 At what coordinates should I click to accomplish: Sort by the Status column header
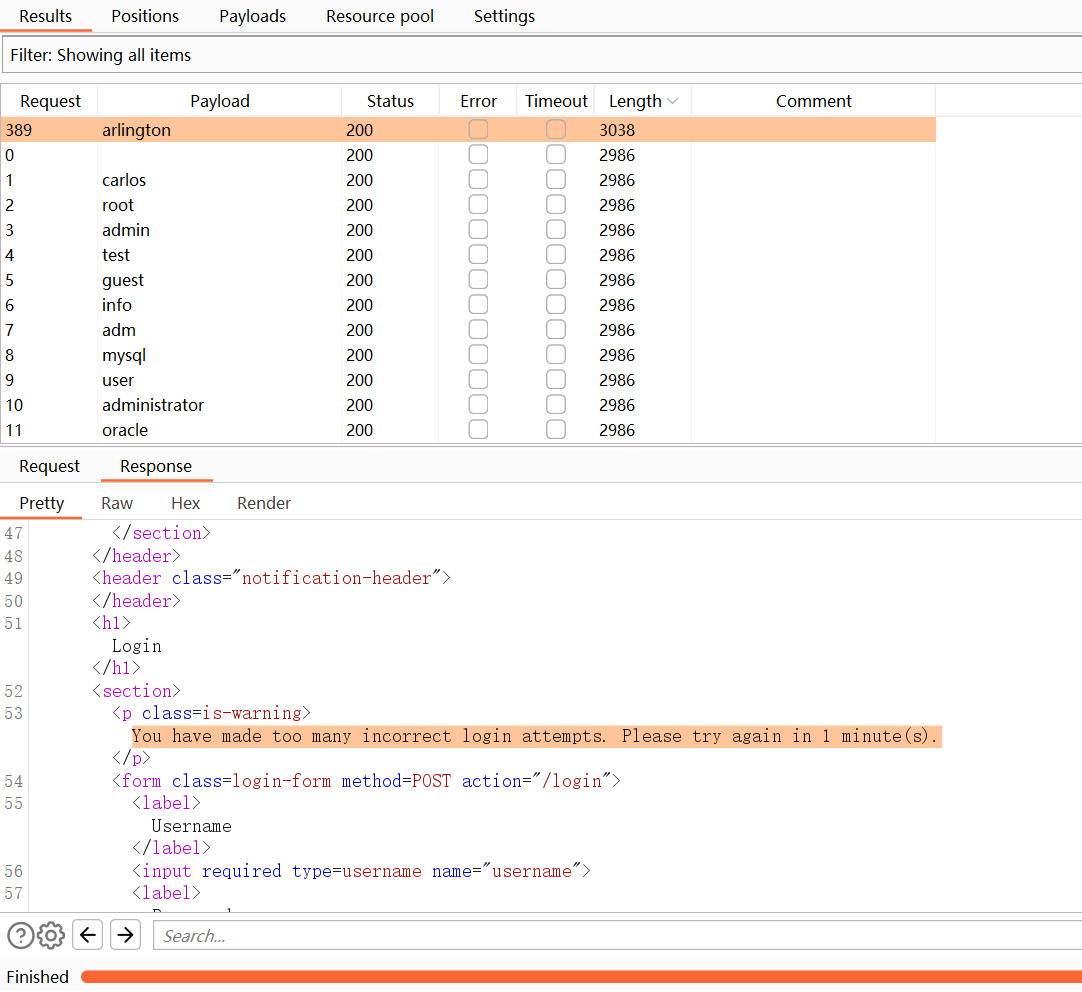click(x=390, y=101)
